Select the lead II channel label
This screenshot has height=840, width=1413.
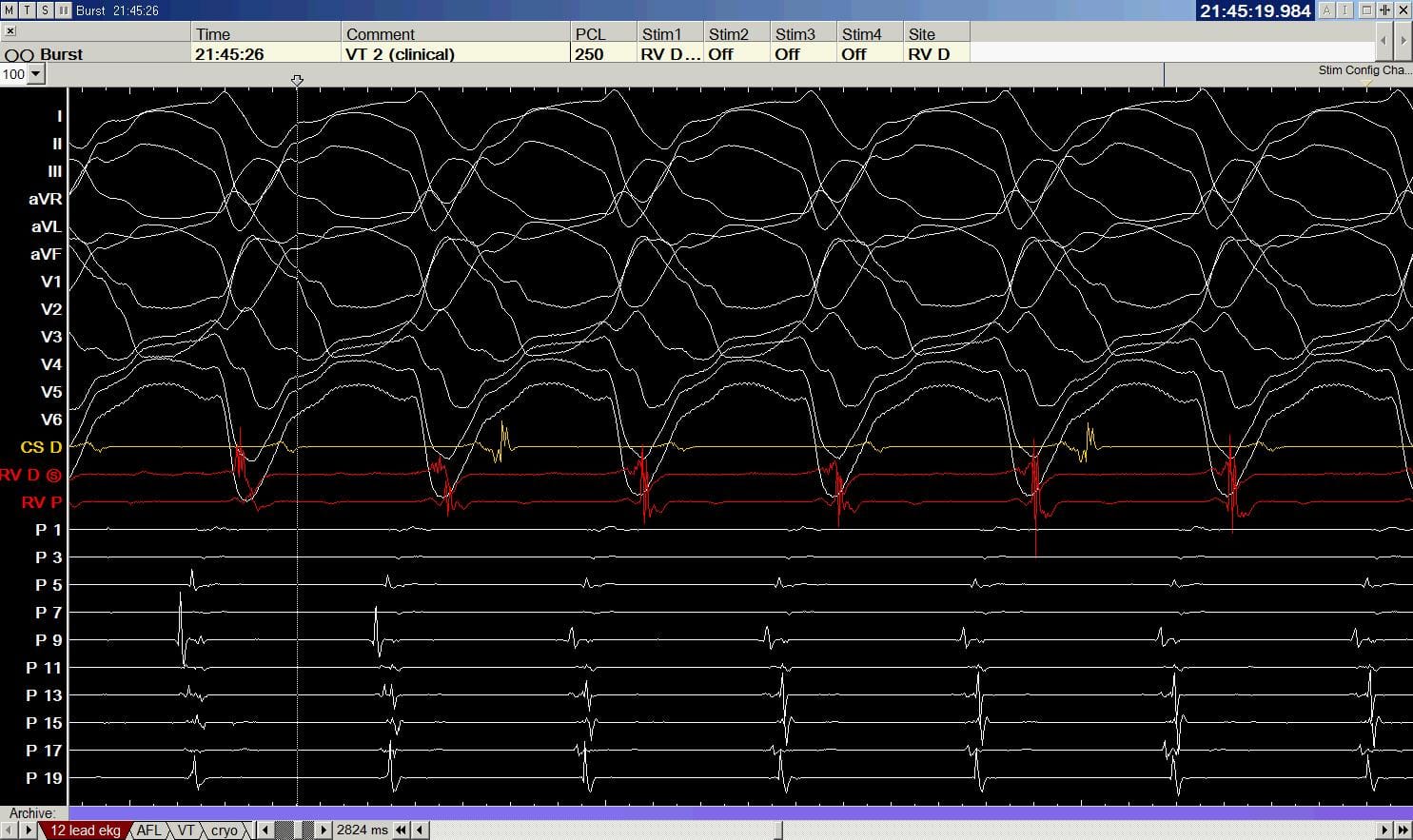tap(57, 144)
